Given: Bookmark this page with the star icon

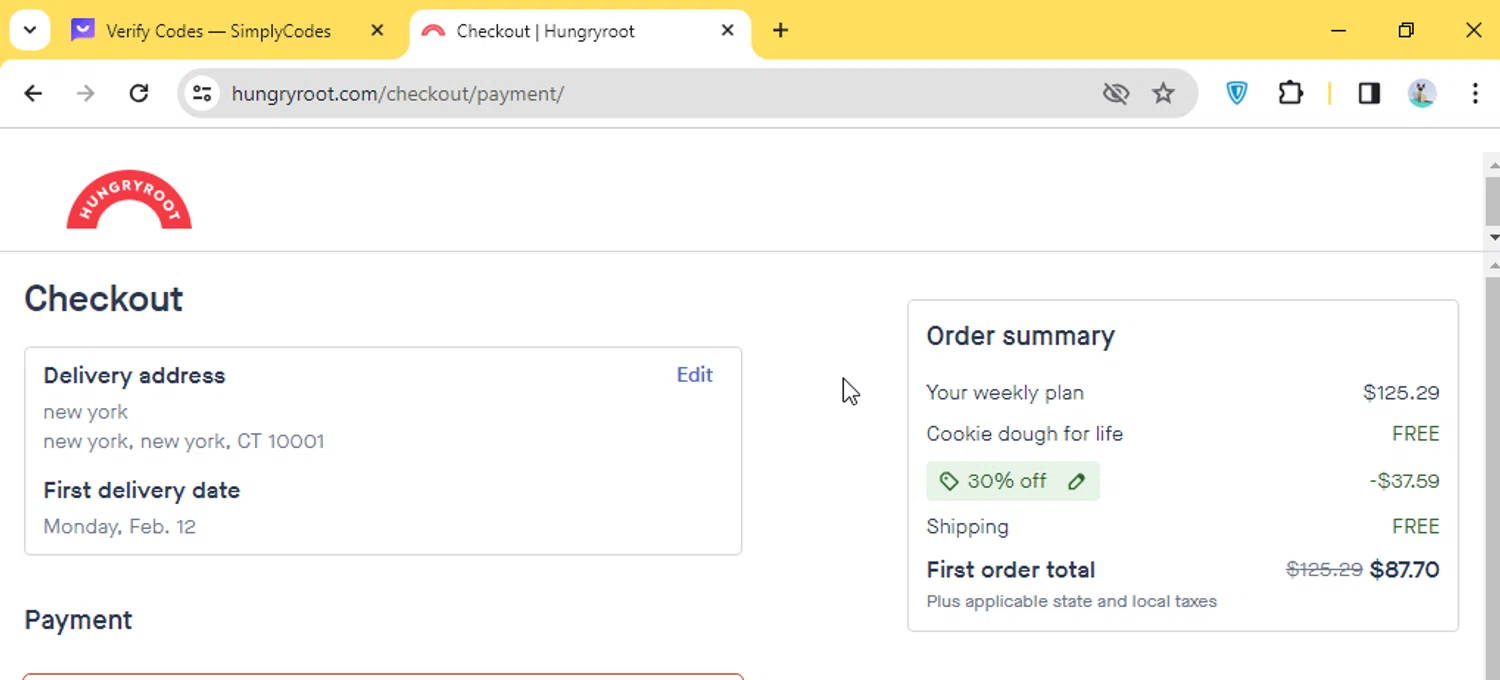Looking at the screenshot, I should (x=1163, y=93).
